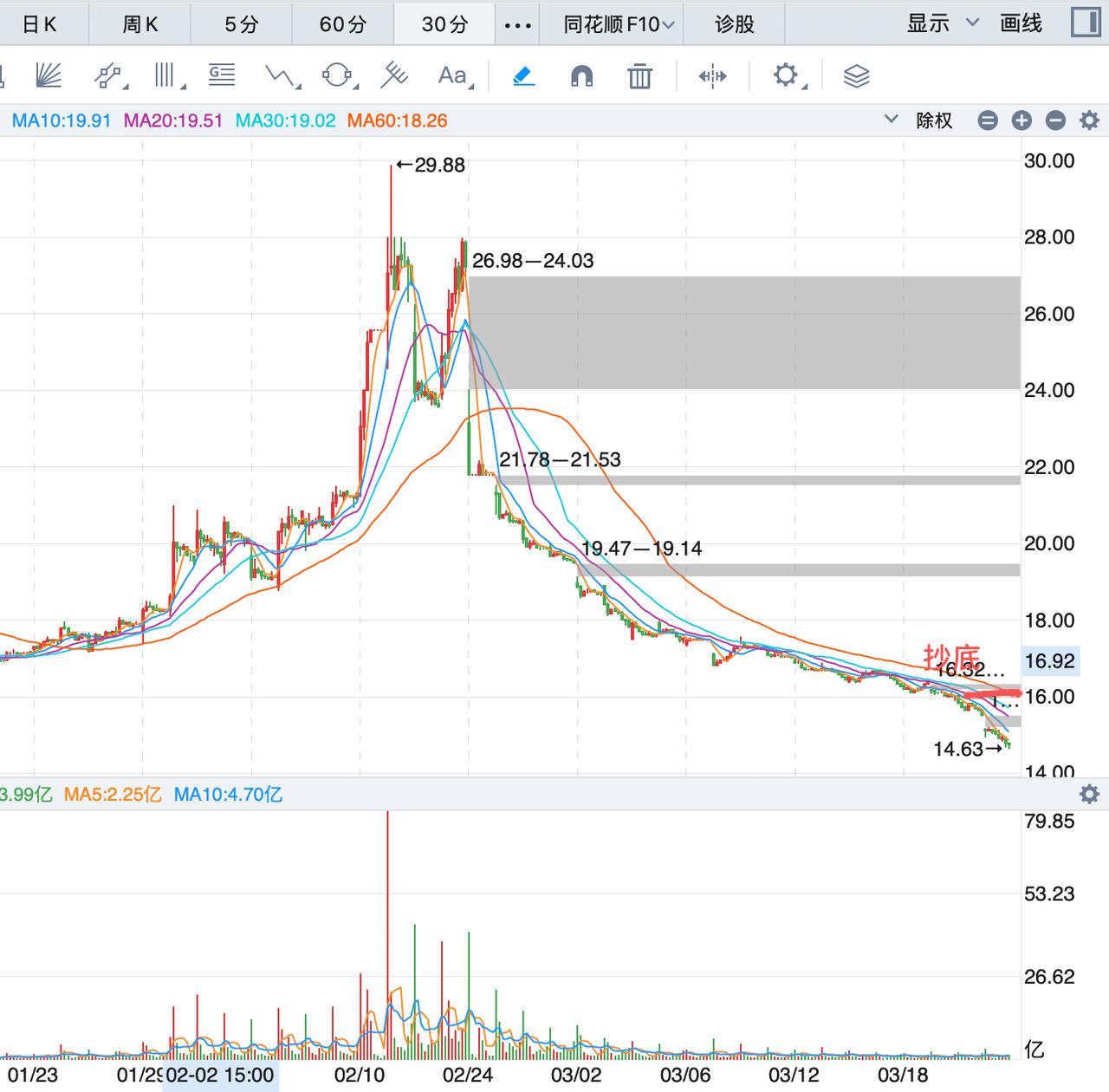Select the 5分 period tab
This screenshot has height=1092, width=1109.
tap(241, 24)
